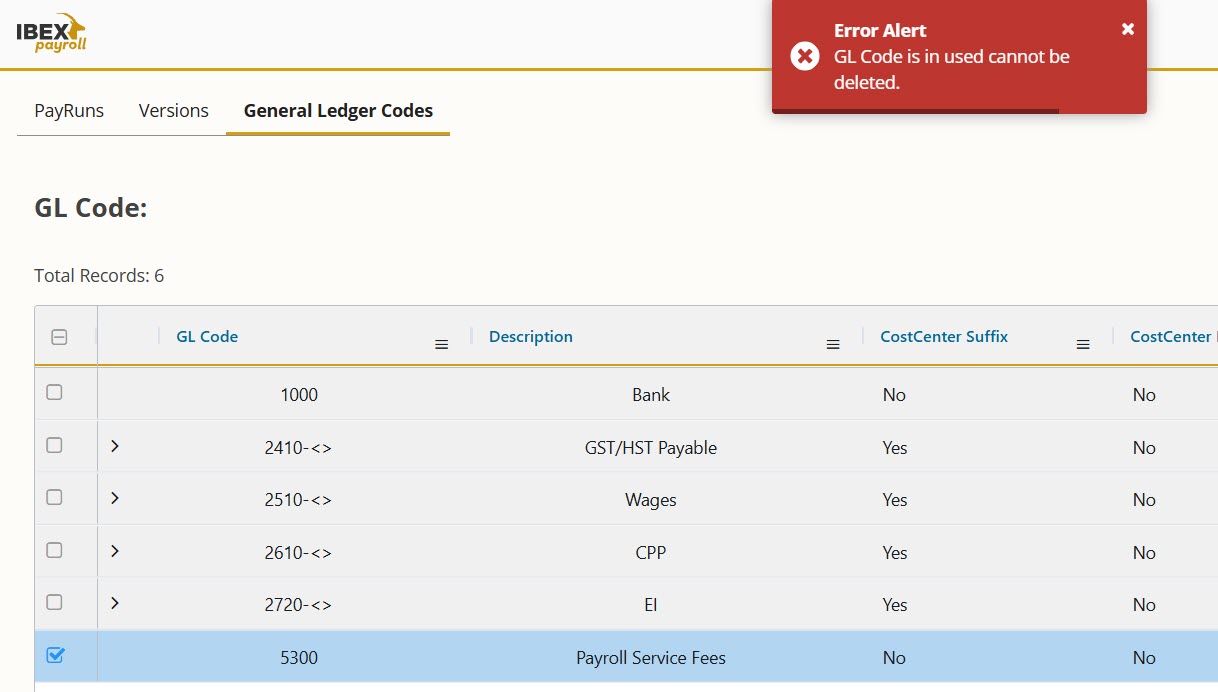Click the red error circle icon
This screenshot has height=692, width=1218.
click(805, 56)
